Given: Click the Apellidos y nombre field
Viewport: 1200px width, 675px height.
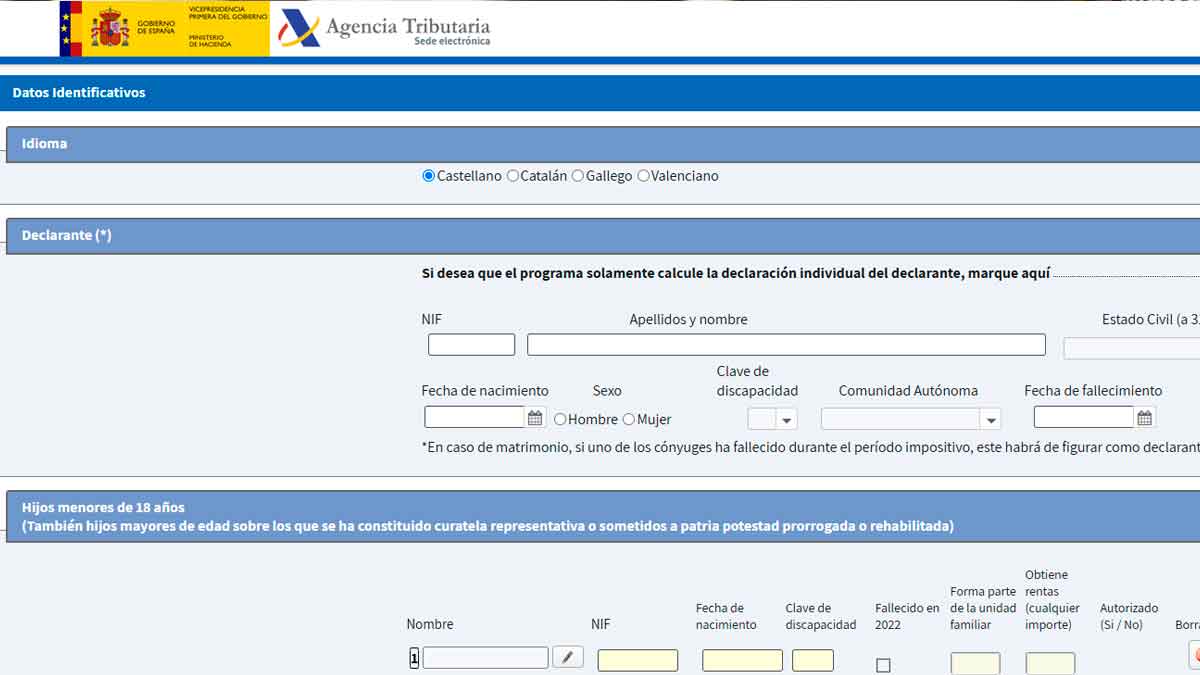Looking at the screenshot, I should point(786,345).
